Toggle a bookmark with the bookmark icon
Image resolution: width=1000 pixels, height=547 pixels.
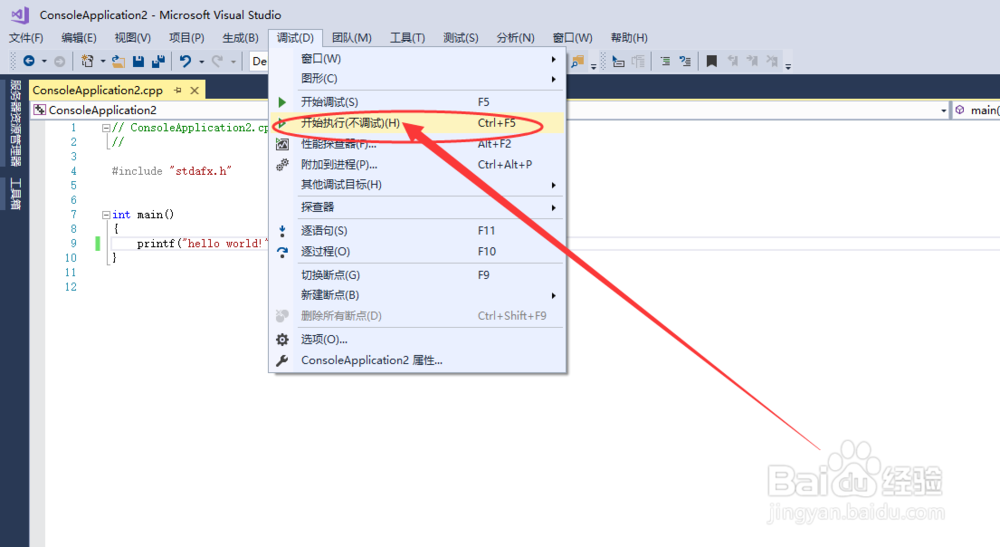712,61
